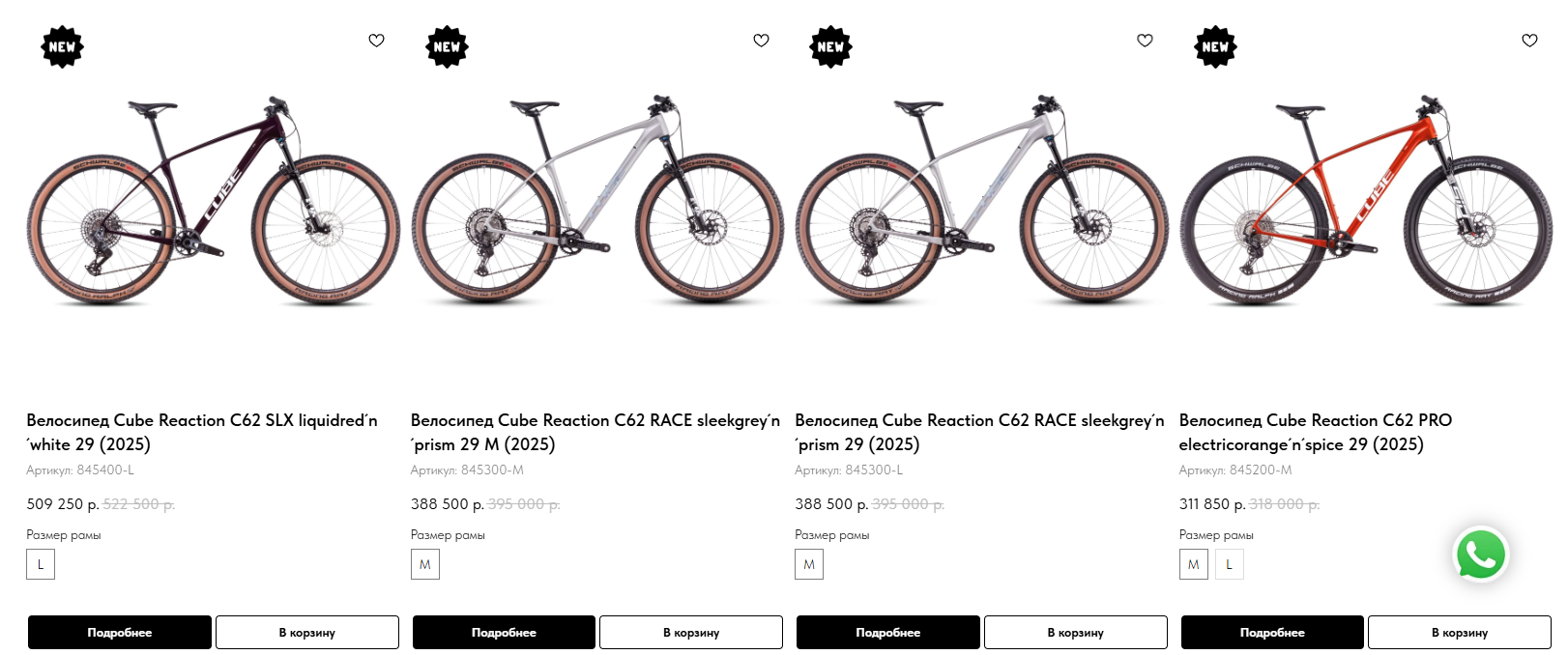The image size is (1568, 655).
Task: Favorite the electricorange C62 PRO bike
Action: click(1529, 41)
